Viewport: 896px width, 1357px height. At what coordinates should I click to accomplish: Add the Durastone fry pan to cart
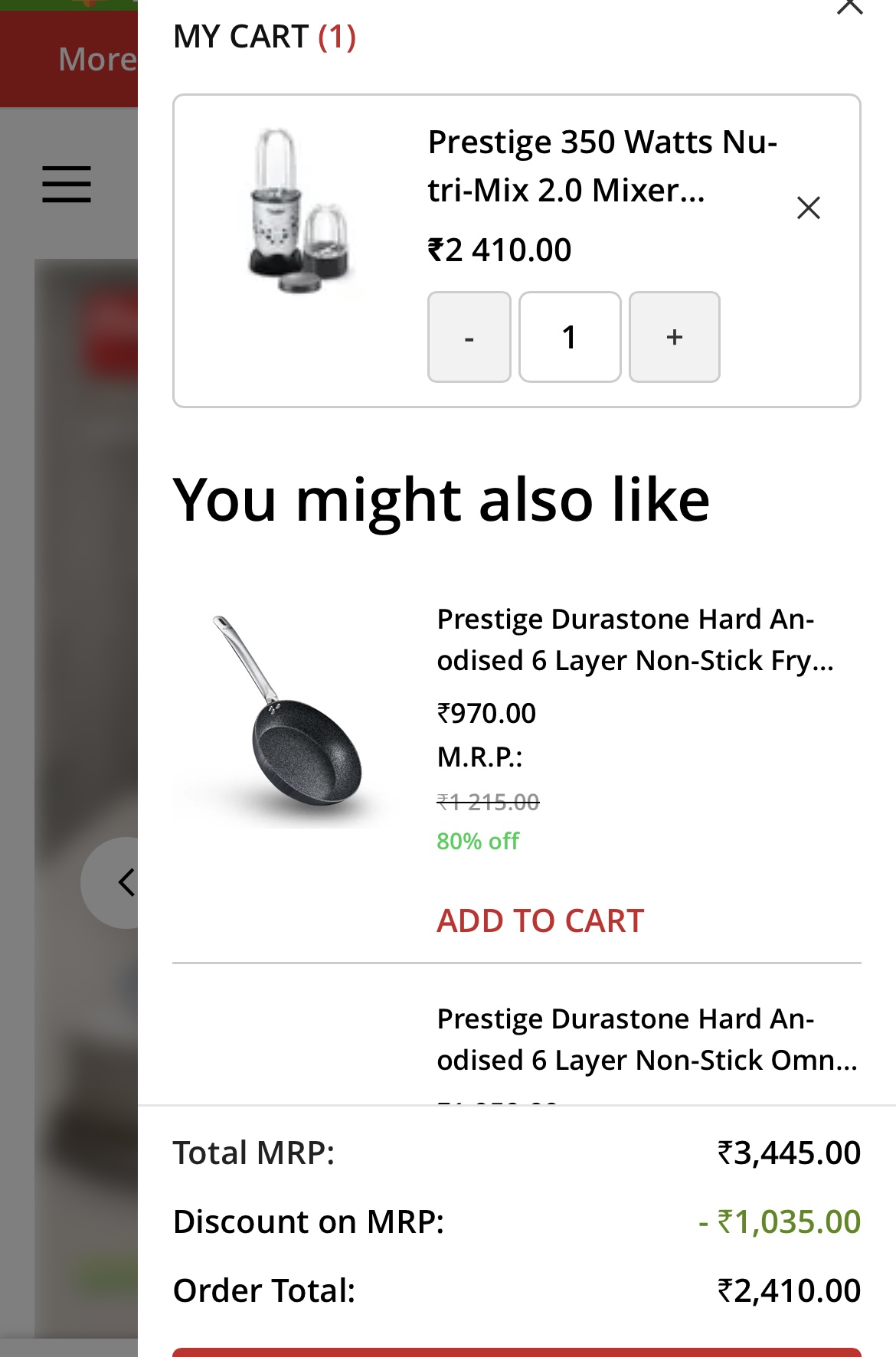tap(540, 920)
